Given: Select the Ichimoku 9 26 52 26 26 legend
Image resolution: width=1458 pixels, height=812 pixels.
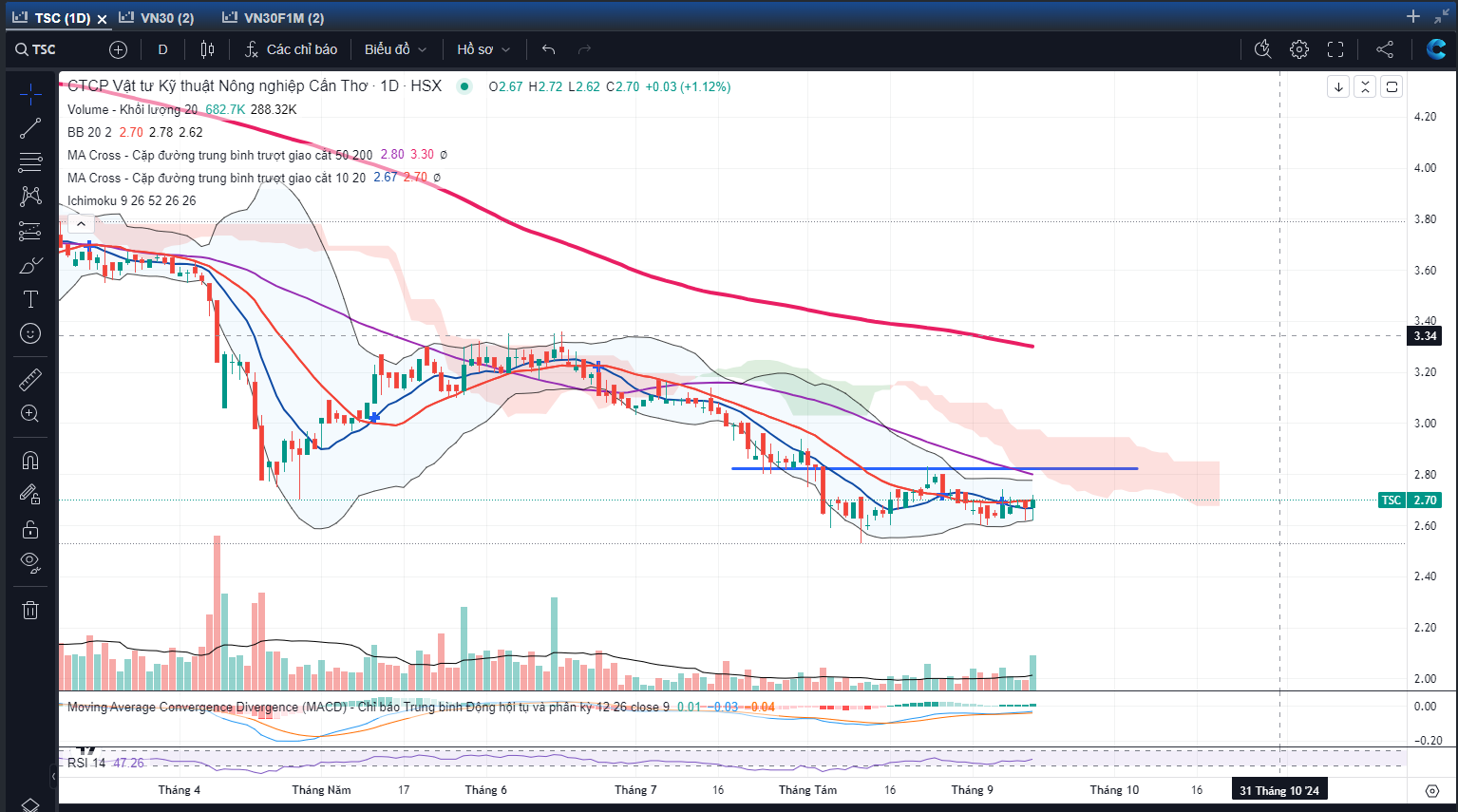Looking at the screenshot, I should 131,200.
